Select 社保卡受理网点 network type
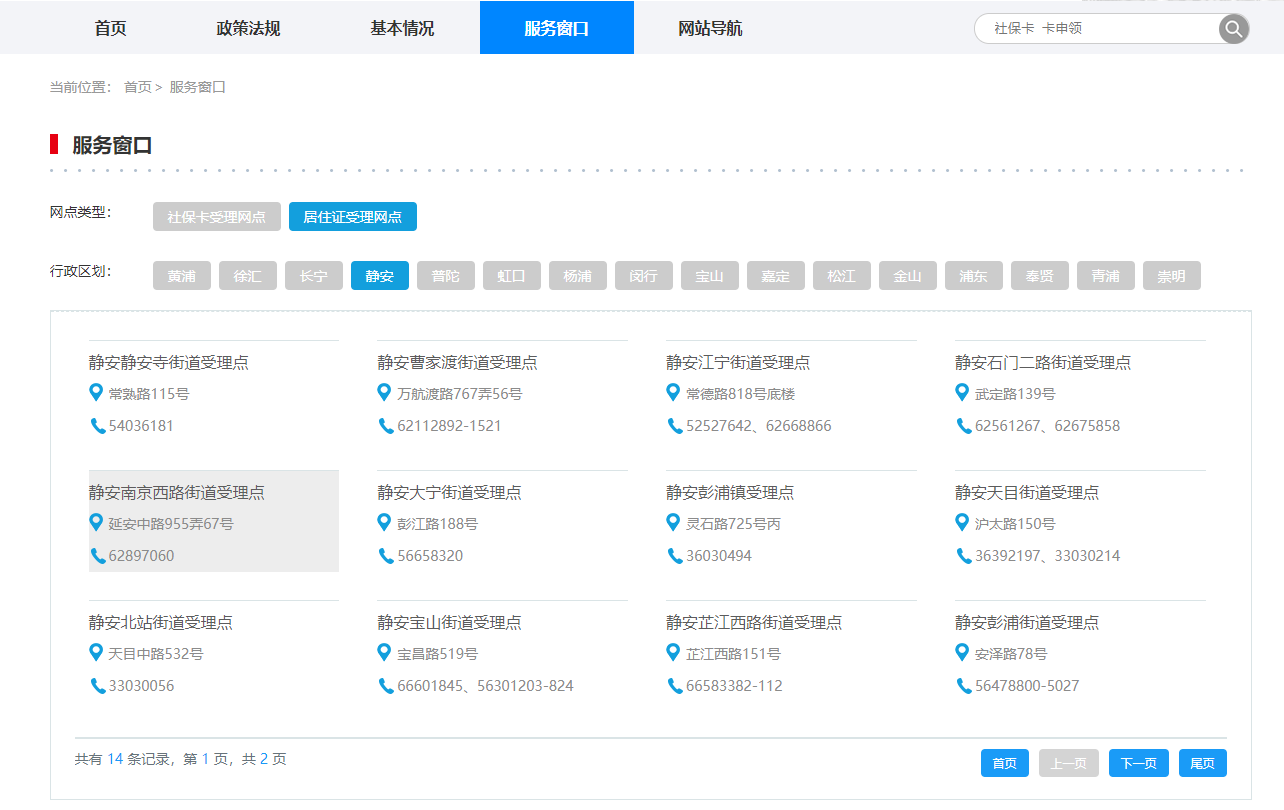Screen dimensions: 1284x810 (217, 217)
